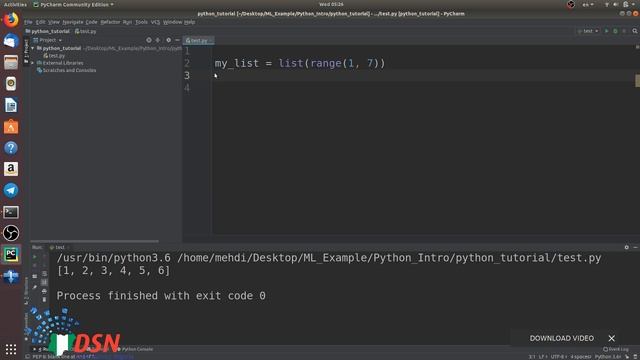Open LibreOffice Writer from the dock
Viewport: 640px width, 360px height.
(x=11, y=105)
